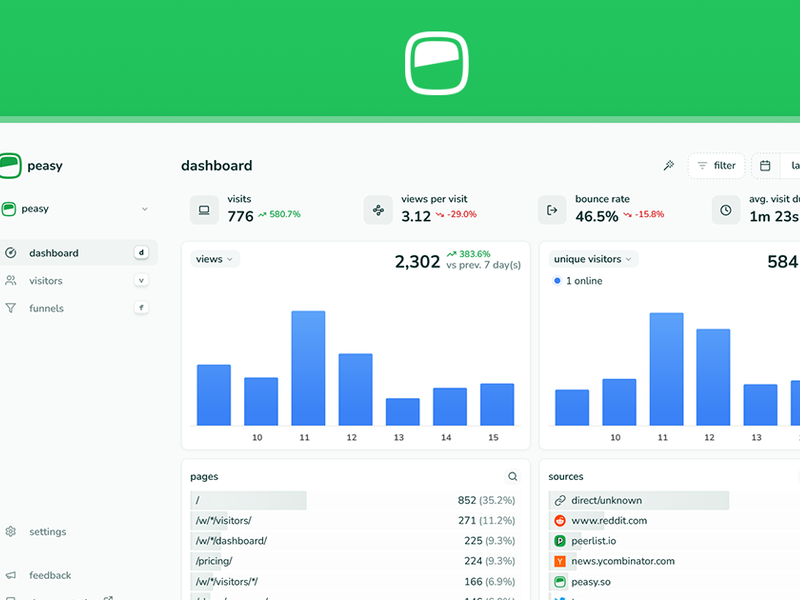
Task: Select dashboard in the sidebar
Action: point(54,253)
